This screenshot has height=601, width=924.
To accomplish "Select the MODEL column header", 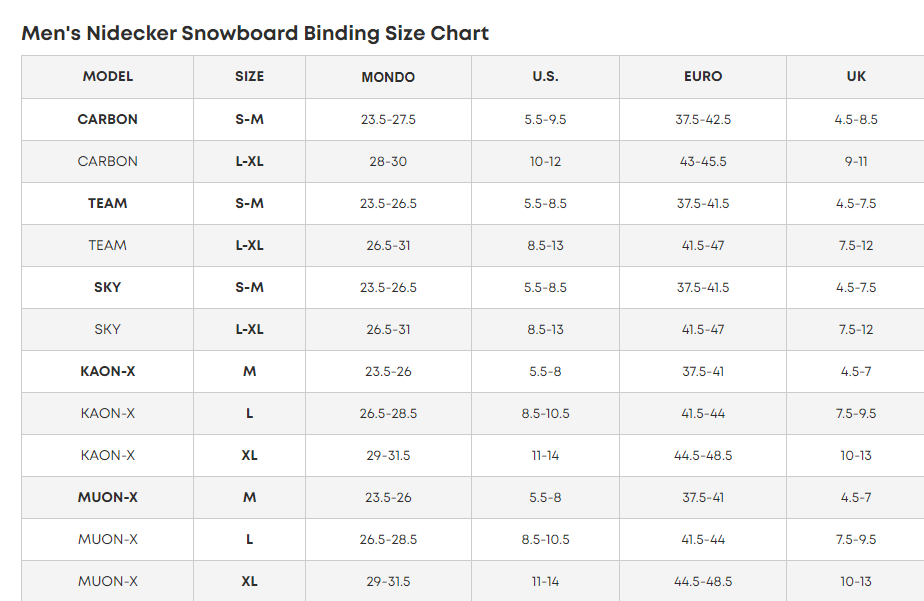I will coord(108,76).
